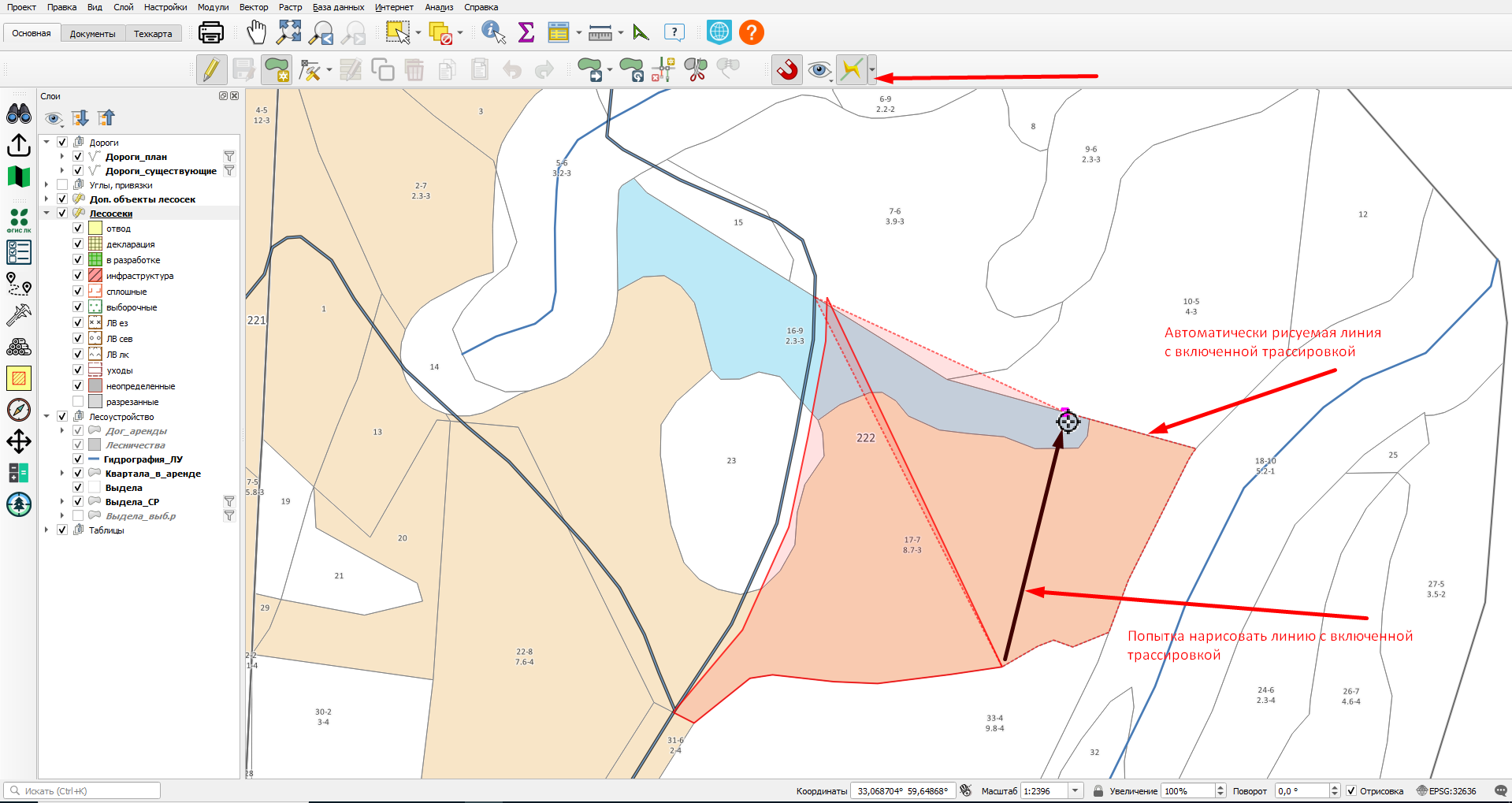Viewport: 1512px width, 803px height.
Task: Click the Техкарта tab button
Action: [153, 34]
